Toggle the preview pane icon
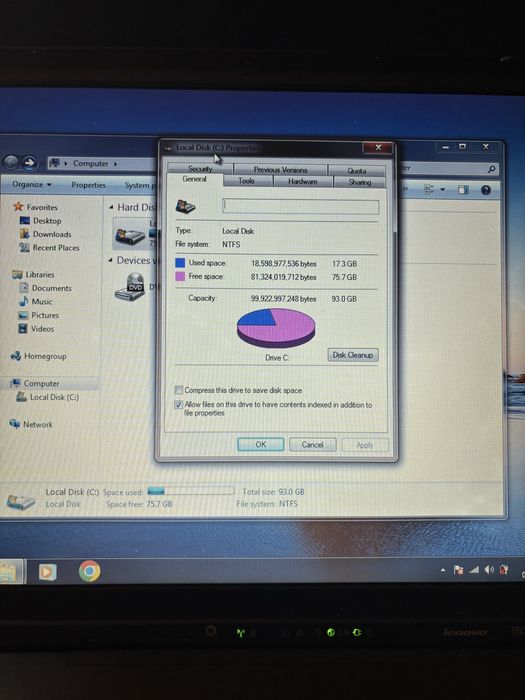Image resolution: width=525 pixels, height=700 pixels. (463, 190)
